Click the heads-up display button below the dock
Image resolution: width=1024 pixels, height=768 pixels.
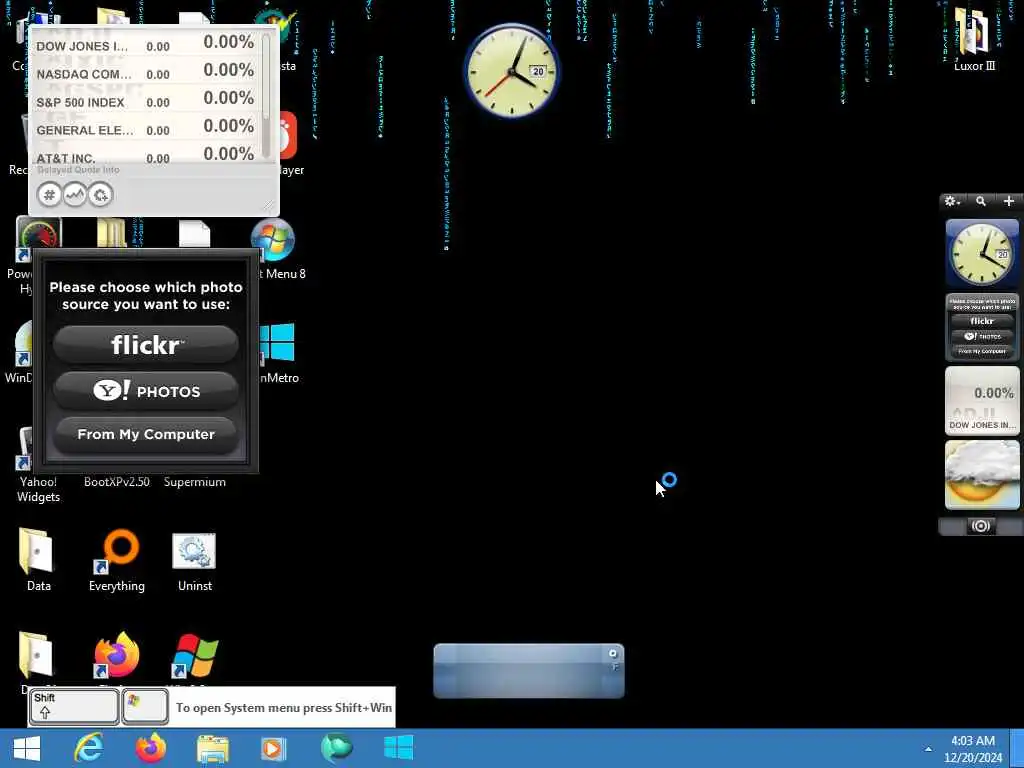tap(980, 526)
